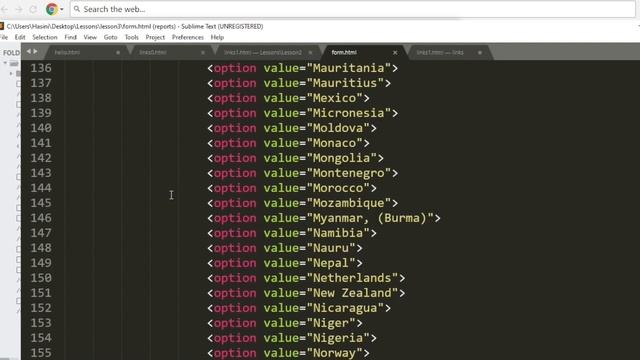Click the magnifier icon in search bar
Viewport: 640px width, 360px height.
click(77, 9)
